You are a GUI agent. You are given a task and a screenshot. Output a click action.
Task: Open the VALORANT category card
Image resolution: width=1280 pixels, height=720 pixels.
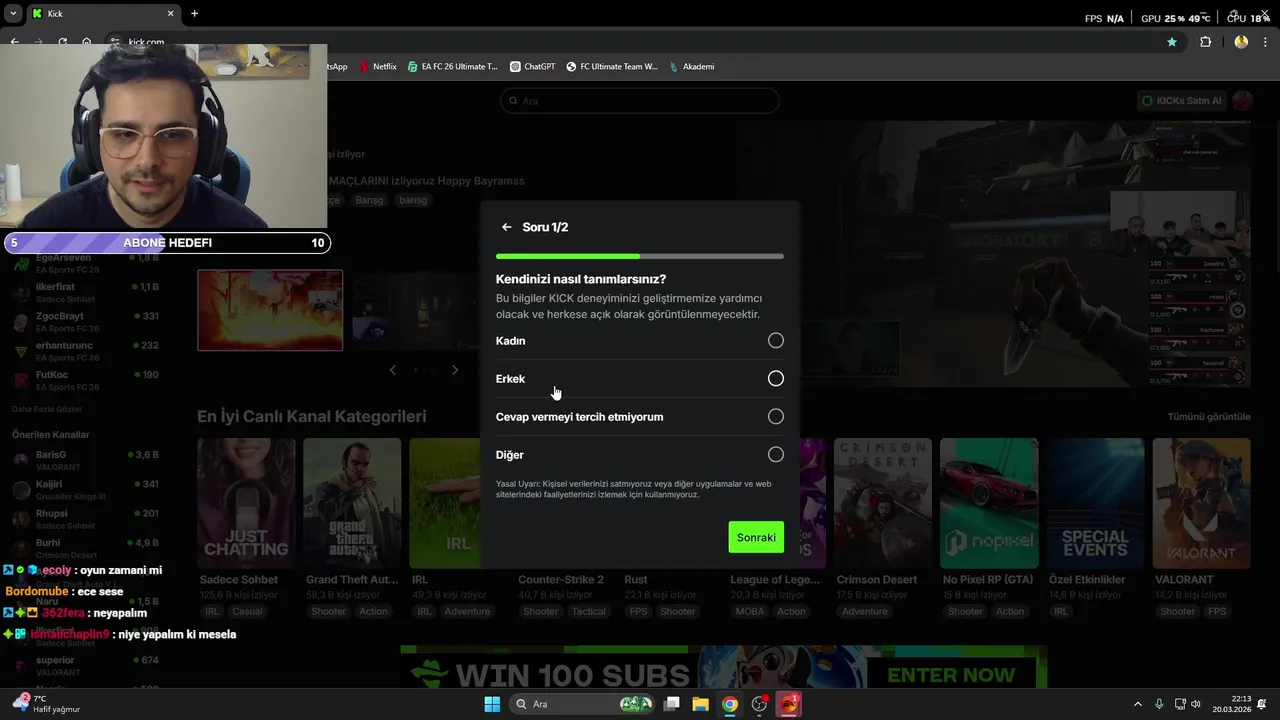pyautogui.click(x=1201, y=503)
